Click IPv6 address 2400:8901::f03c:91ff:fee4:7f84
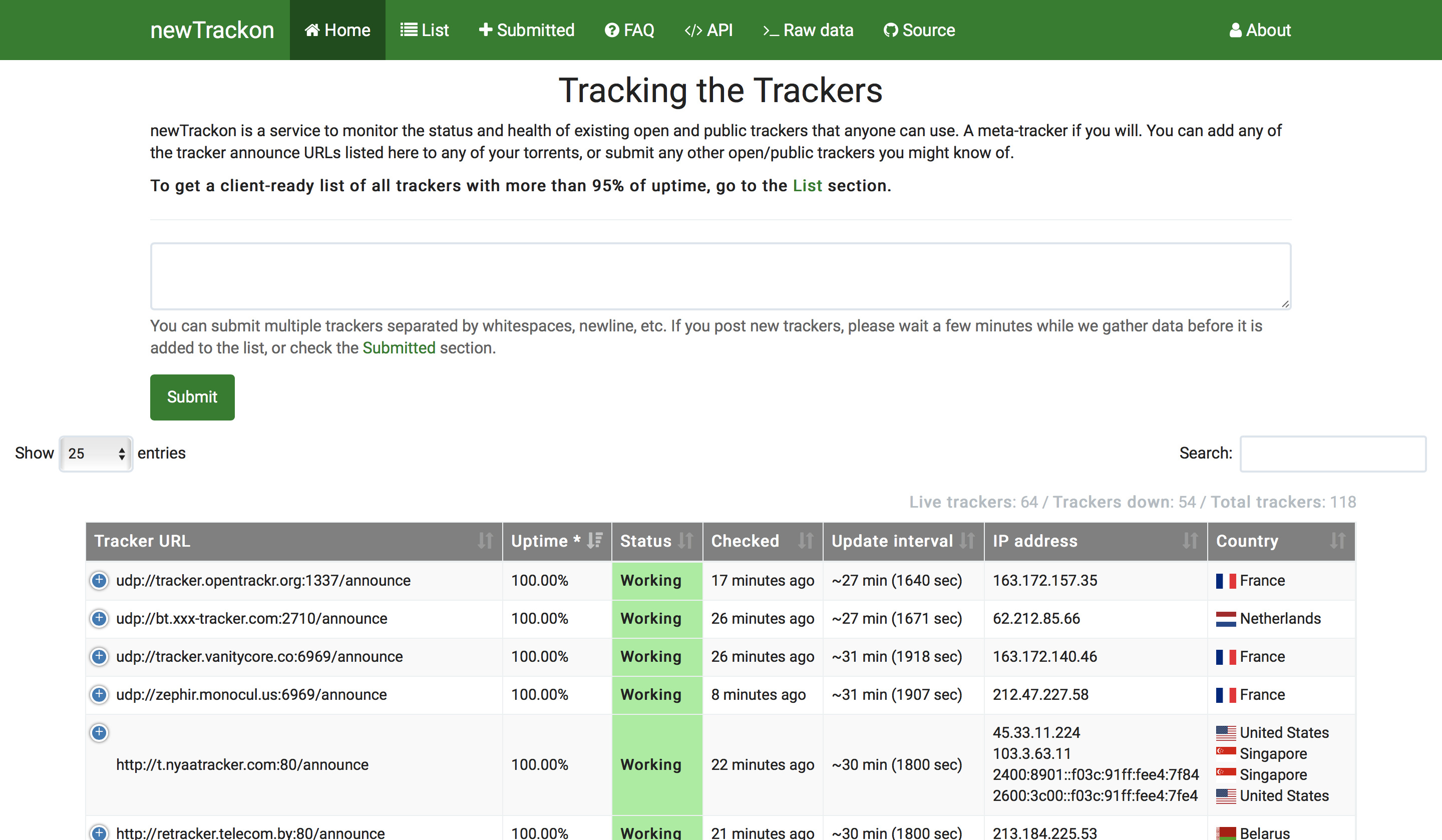 [1095, 774]
